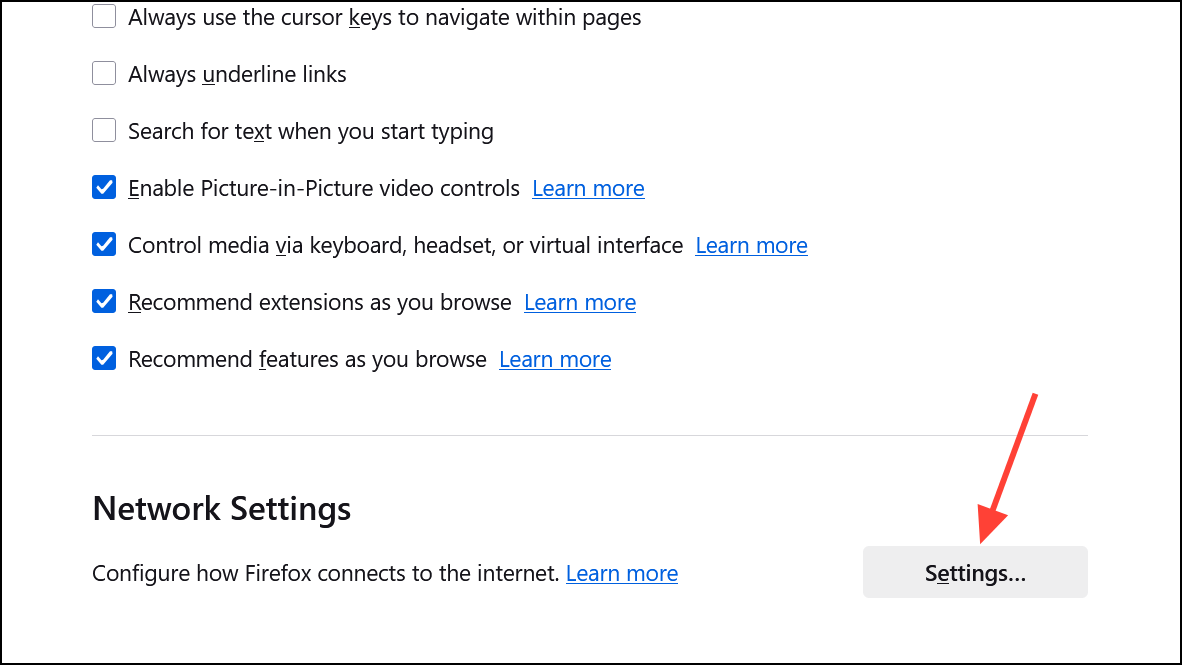This screenshot has height=665, width=1182.
Task: Enable the Always underline links option
Action: pos(104,73)
